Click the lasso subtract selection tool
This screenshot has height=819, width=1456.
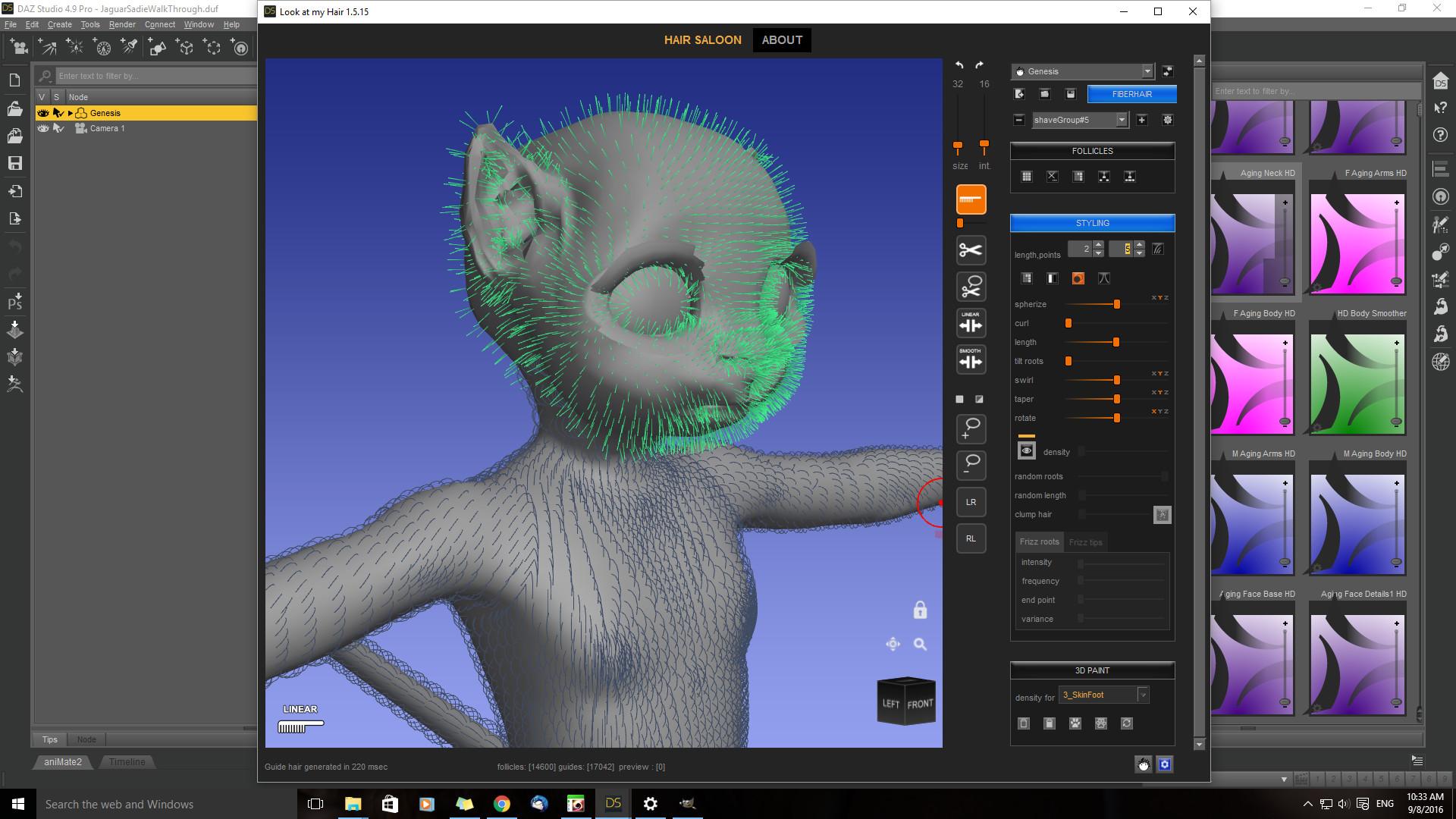pos(971,465)
